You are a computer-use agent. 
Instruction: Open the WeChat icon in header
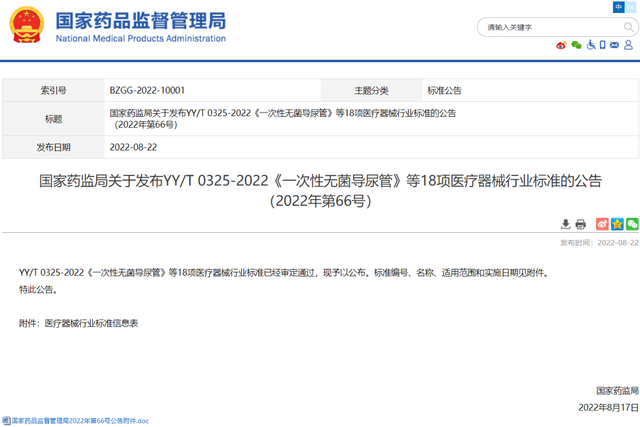point(576,45)
